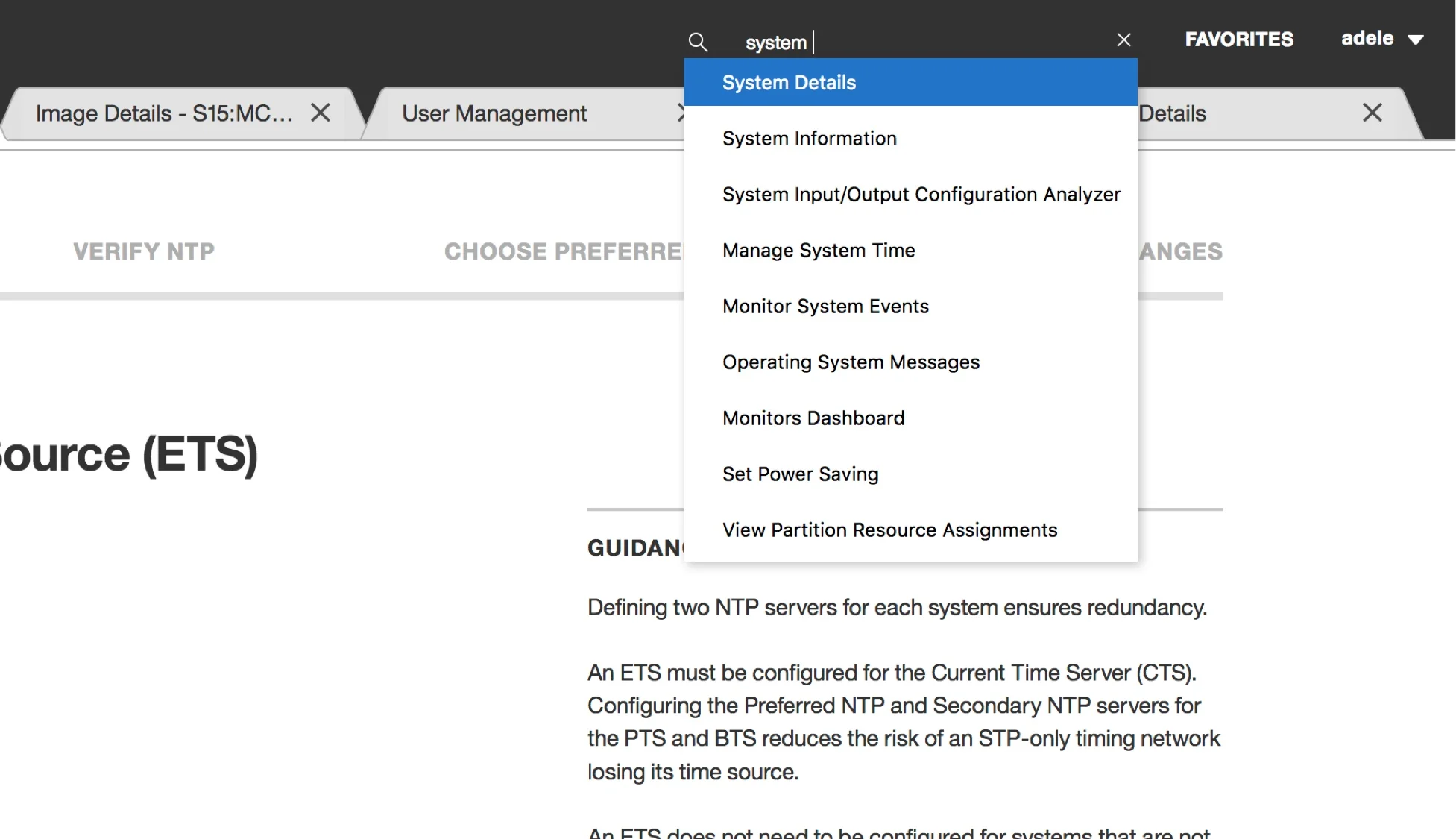Choose Operating System Messages

(851, 362)
